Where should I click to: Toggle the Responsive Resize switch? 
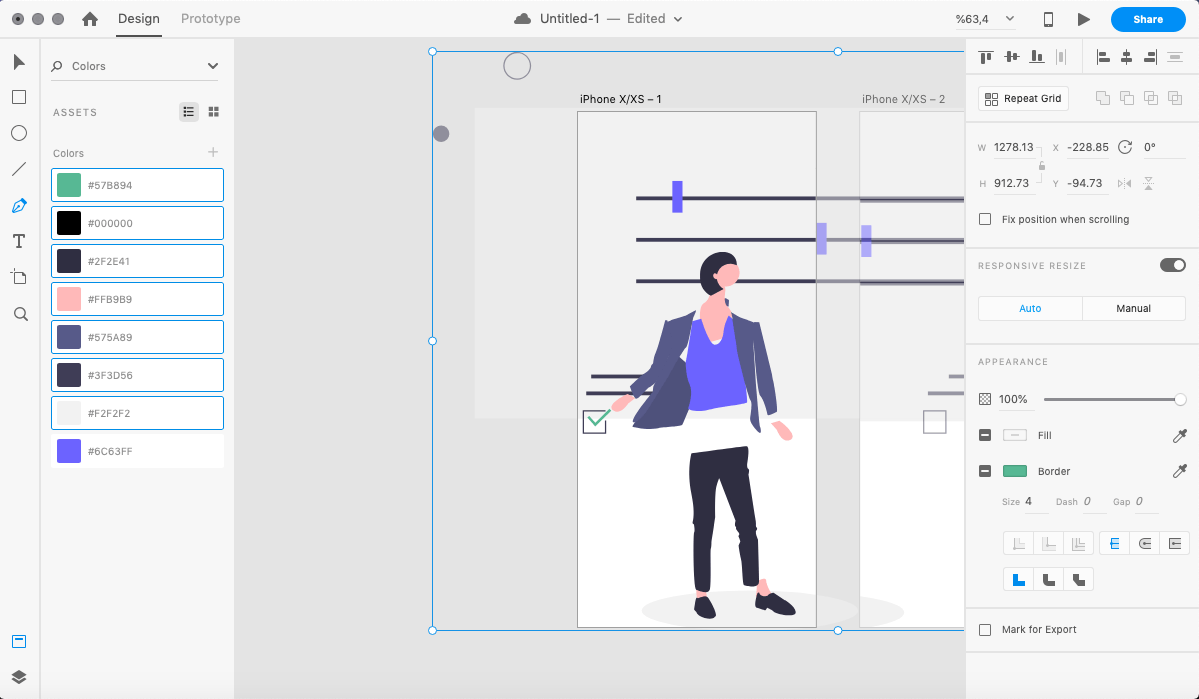(x=1172, y=265)
